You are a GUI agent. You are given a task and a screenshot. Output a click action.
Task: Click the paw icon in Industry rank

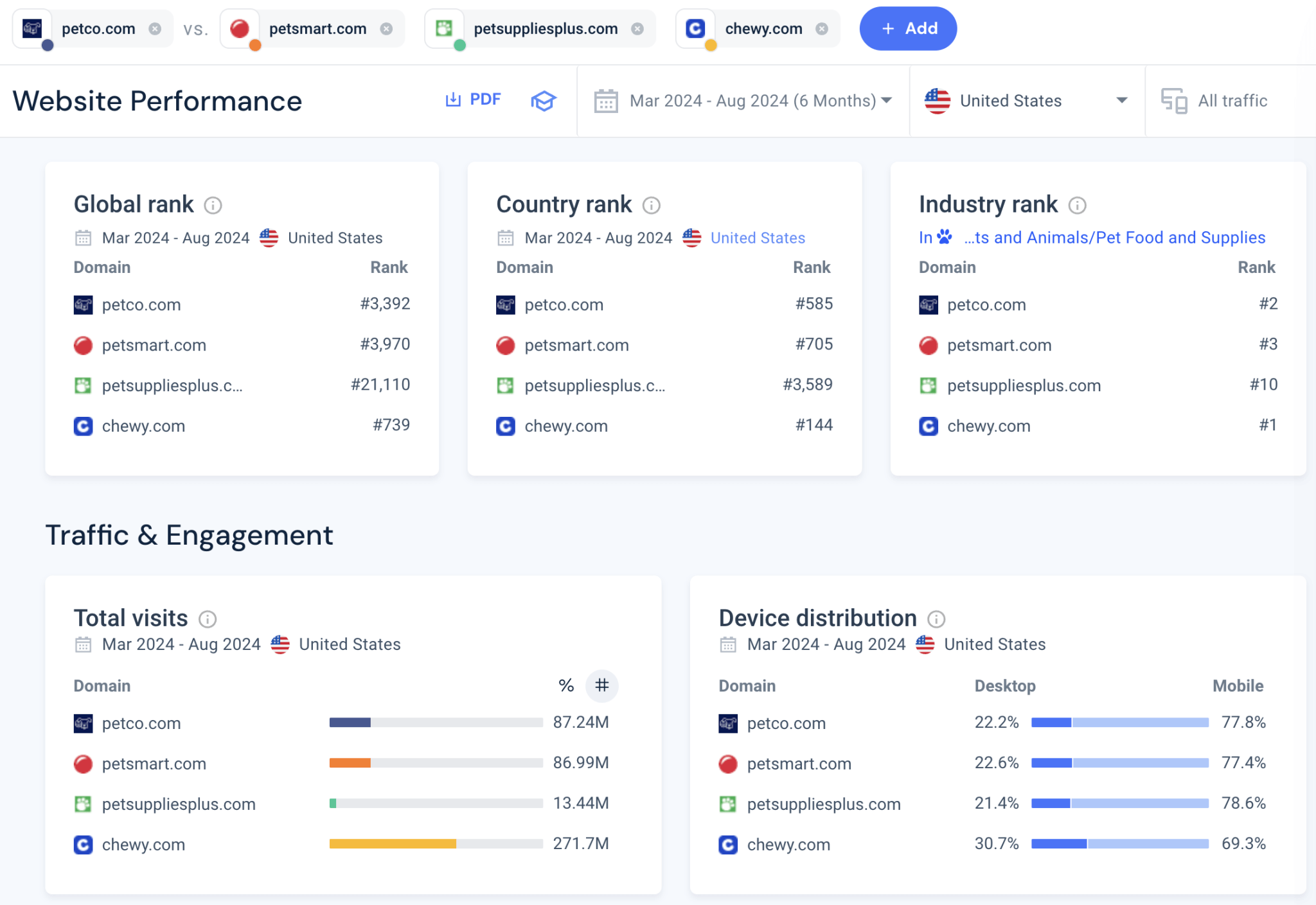pyautogui.click(x=945, y=237)
